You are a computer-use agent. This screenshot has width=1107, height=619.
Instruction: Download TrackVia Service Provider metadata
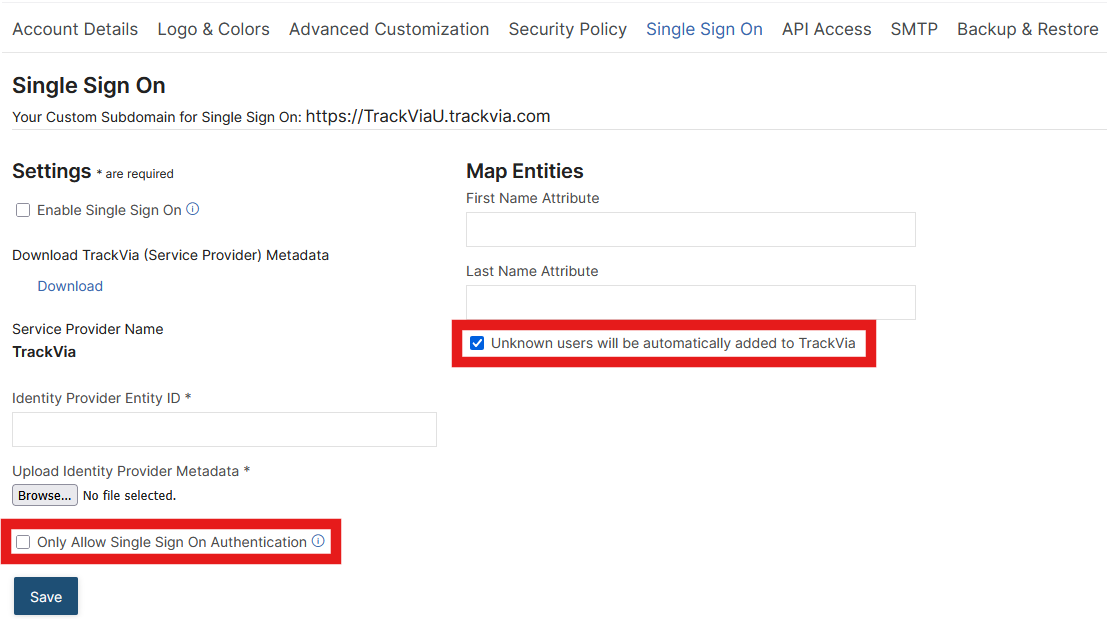coord(70,286)
